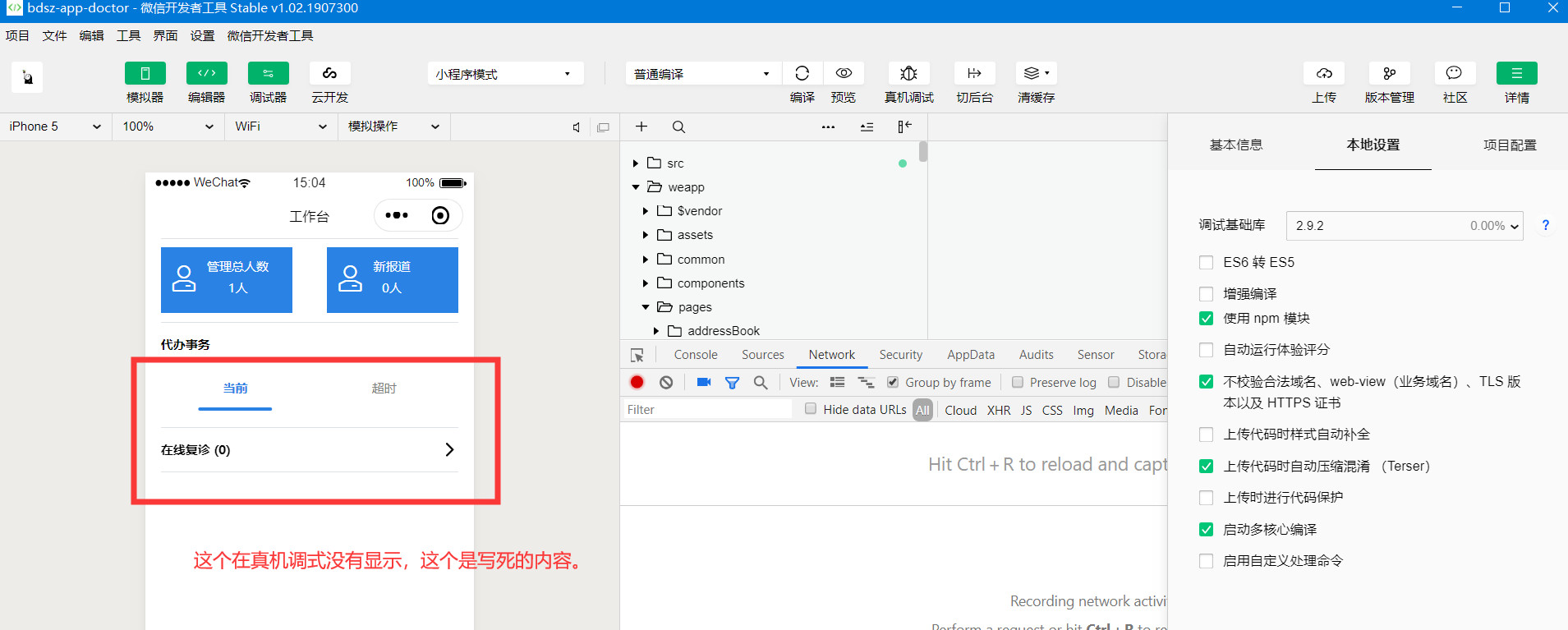Viewport: 1568px width, 630px height.
Task: Toggle the debugger (调试器) panel button
Action: click(x=269, y=73)
